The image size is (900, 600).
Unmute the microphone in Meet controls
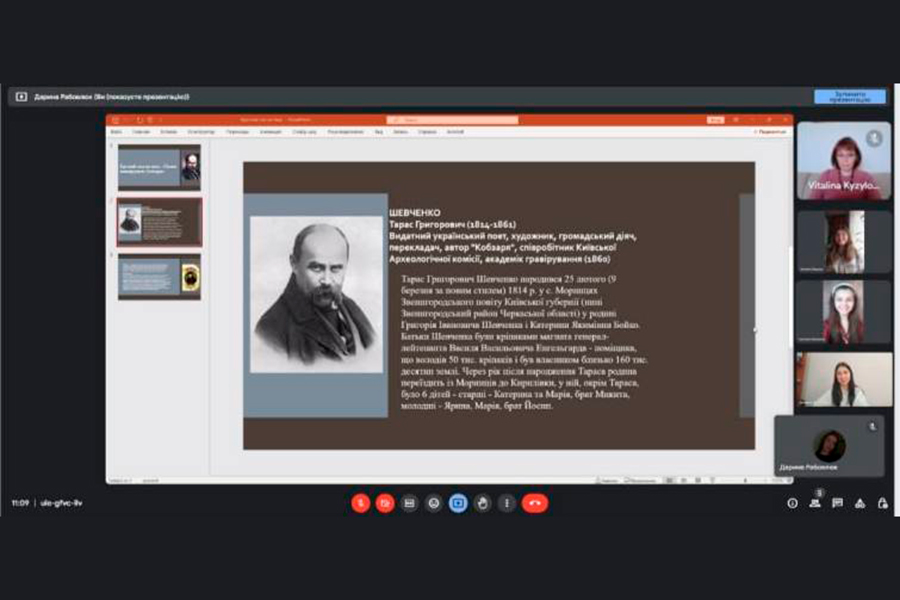360,503
